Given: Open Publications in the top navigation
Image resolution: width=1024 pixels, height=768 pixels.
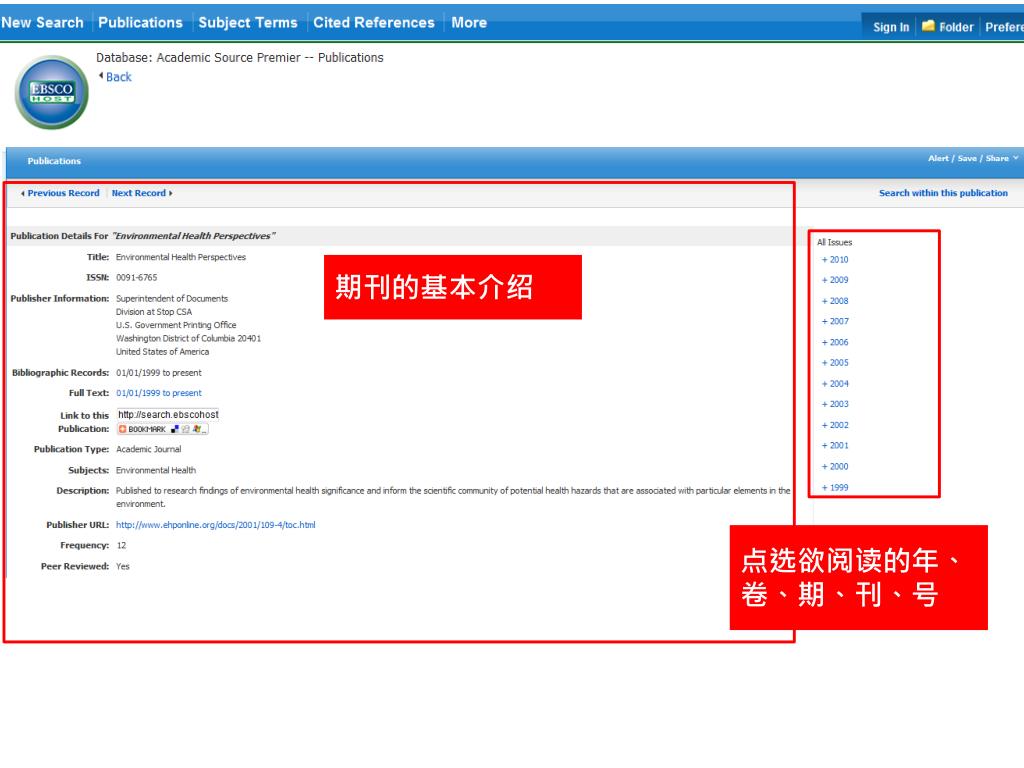Looking at the screenshot, I should pyautogui.click(x=140, y=22).
